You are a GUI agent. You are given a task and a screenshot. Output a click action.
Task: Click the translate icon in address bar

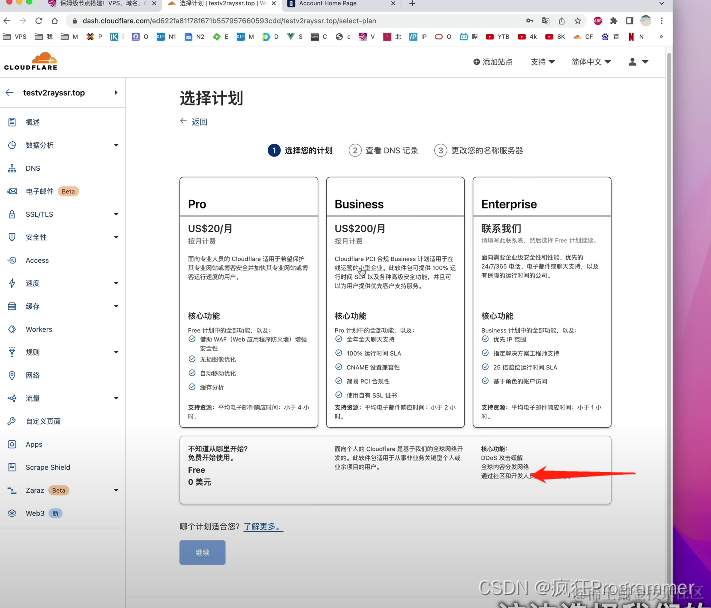pos(545,21)
